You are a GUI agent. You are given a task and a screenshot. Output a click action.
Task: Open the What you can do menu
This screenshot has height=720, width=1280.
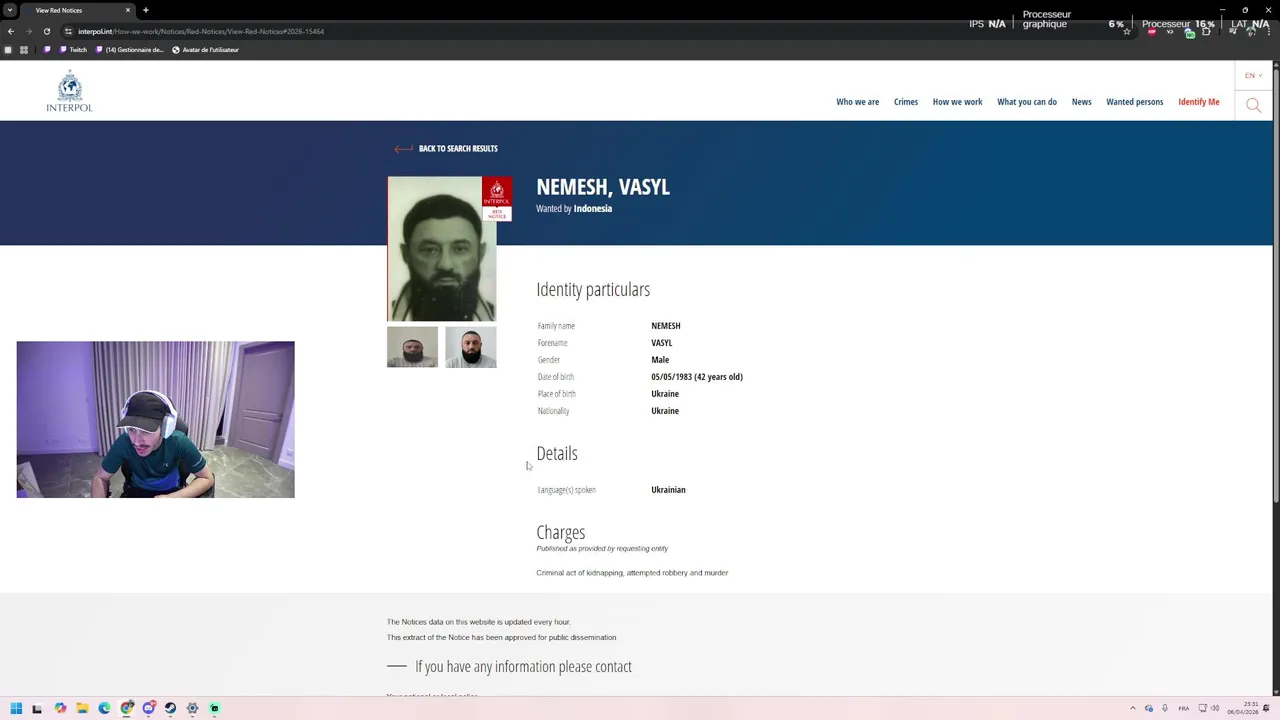pos(1027,102)
